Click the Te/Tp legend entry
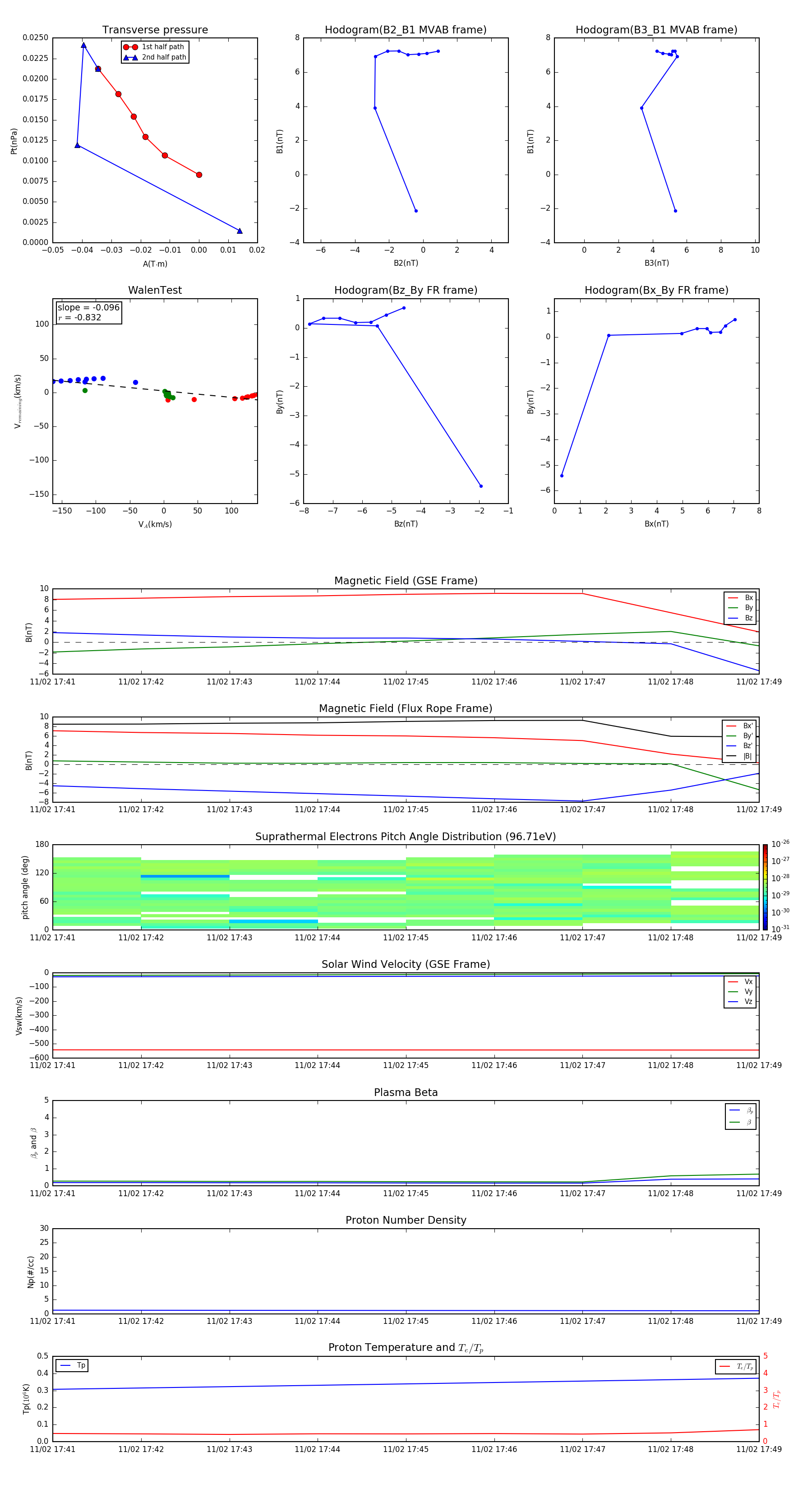The width and height of the screenshot is (812, 1489). (x=736, y=1366)
